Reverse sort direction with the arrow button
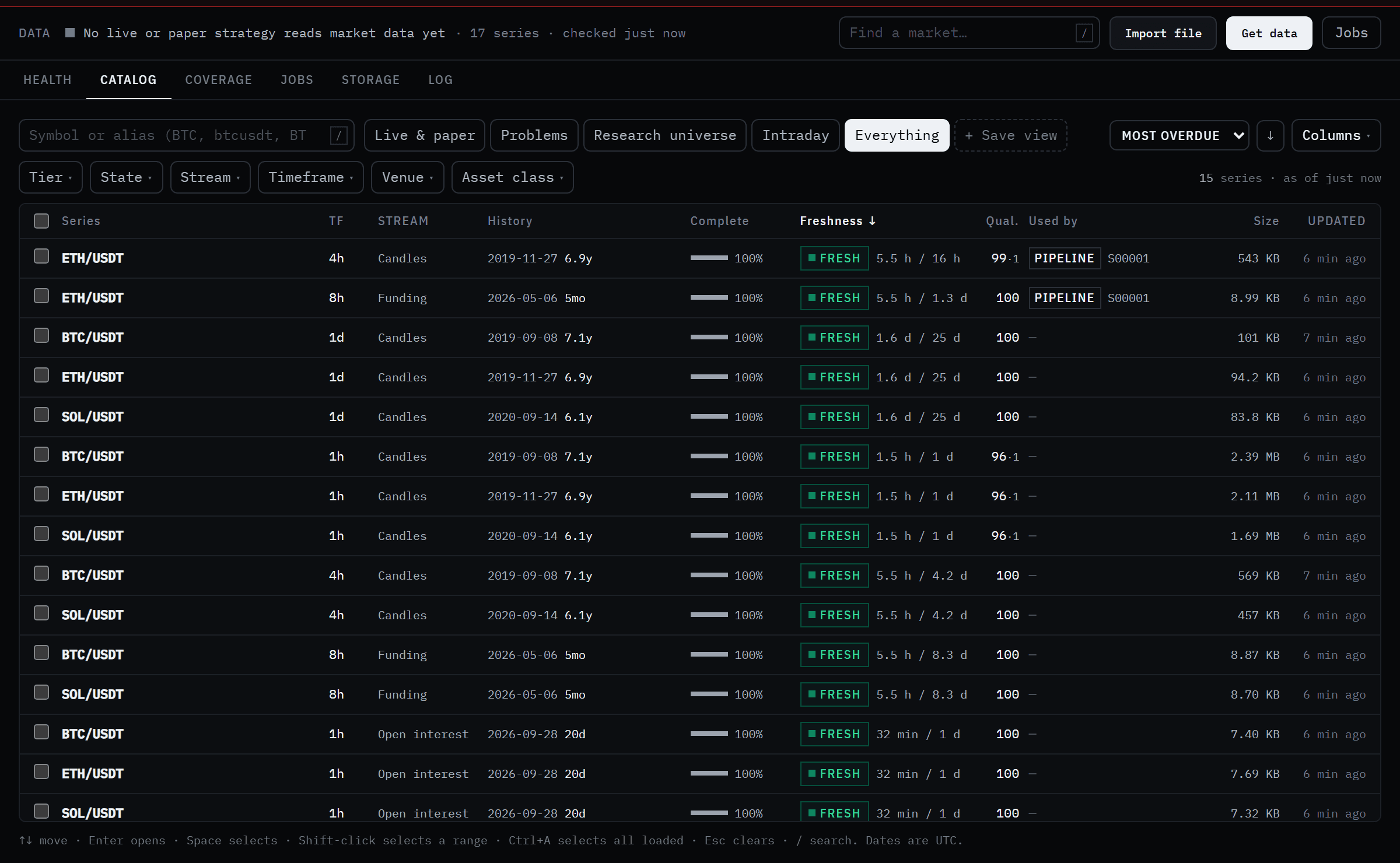The height and width of the screenshot is (863, 1400). point(1270,135)
